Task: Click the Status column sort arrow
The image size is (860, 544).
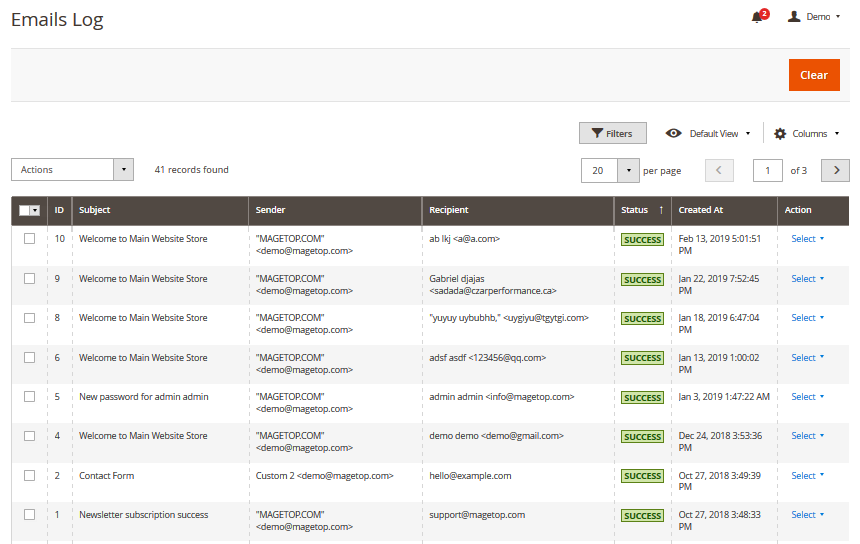Action: tap(660, 210)
